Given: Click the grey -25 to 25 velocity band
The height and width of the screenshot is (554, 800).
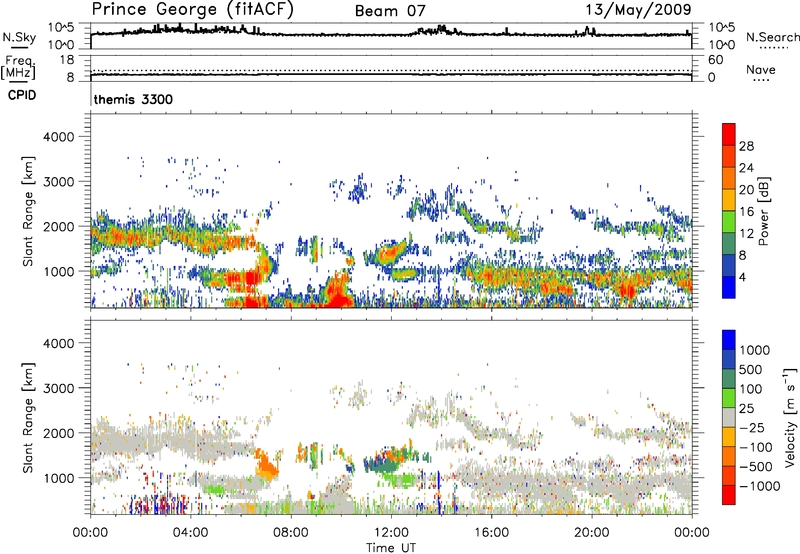Looking at the screenshot, I should pos(729,417).
